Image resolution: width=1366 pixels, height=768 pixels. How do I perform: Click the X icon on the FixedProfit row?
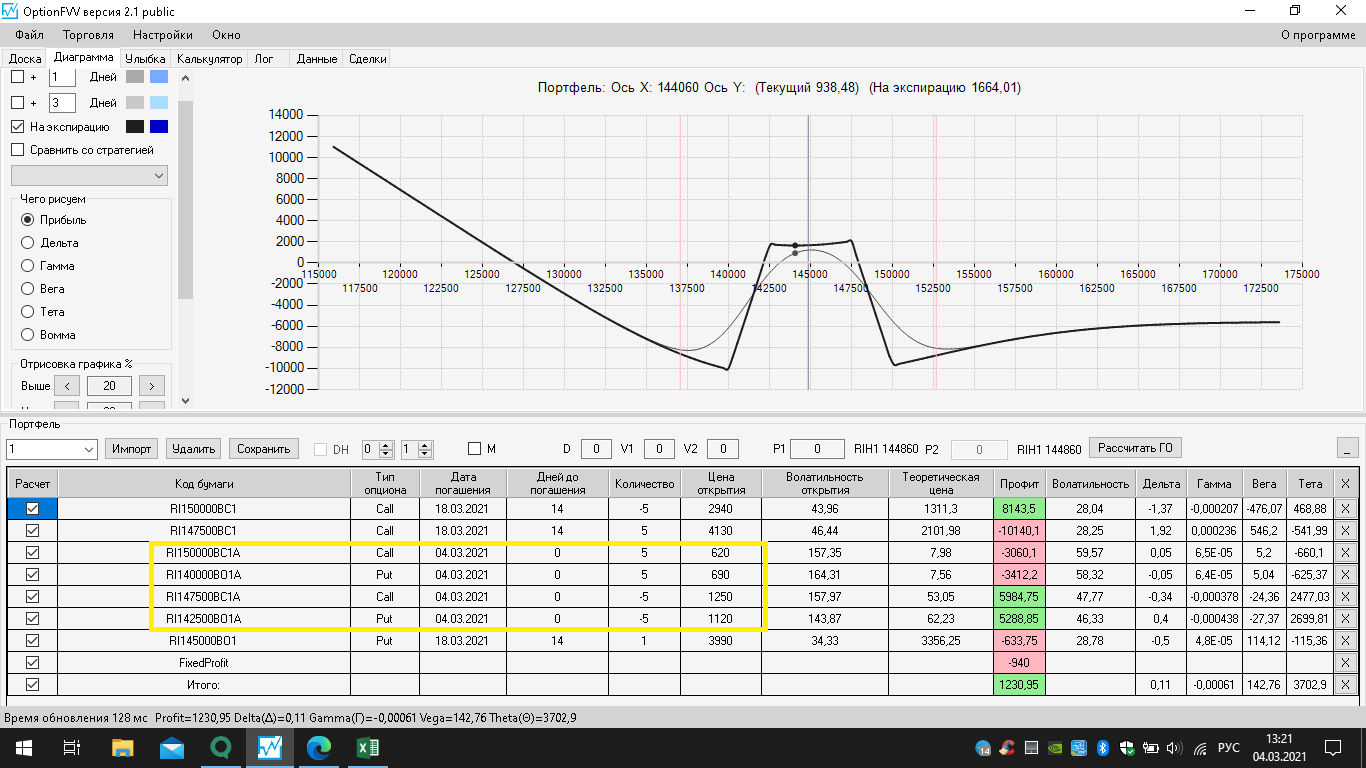pos(1345,663)
